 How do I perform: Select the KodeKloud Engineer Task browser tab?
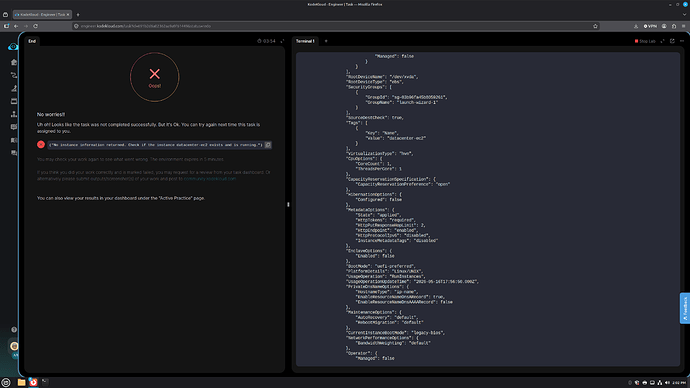(42, 15)
